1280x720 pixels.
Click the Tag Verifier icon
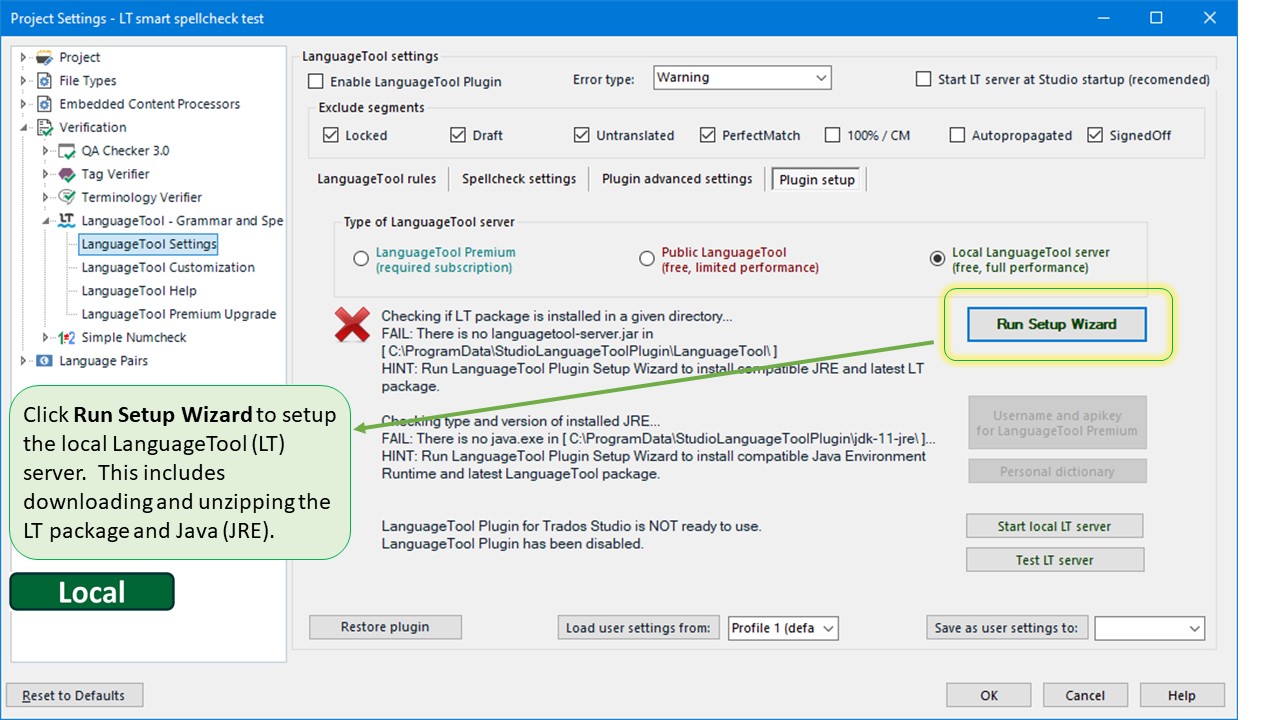pos(67,174)
